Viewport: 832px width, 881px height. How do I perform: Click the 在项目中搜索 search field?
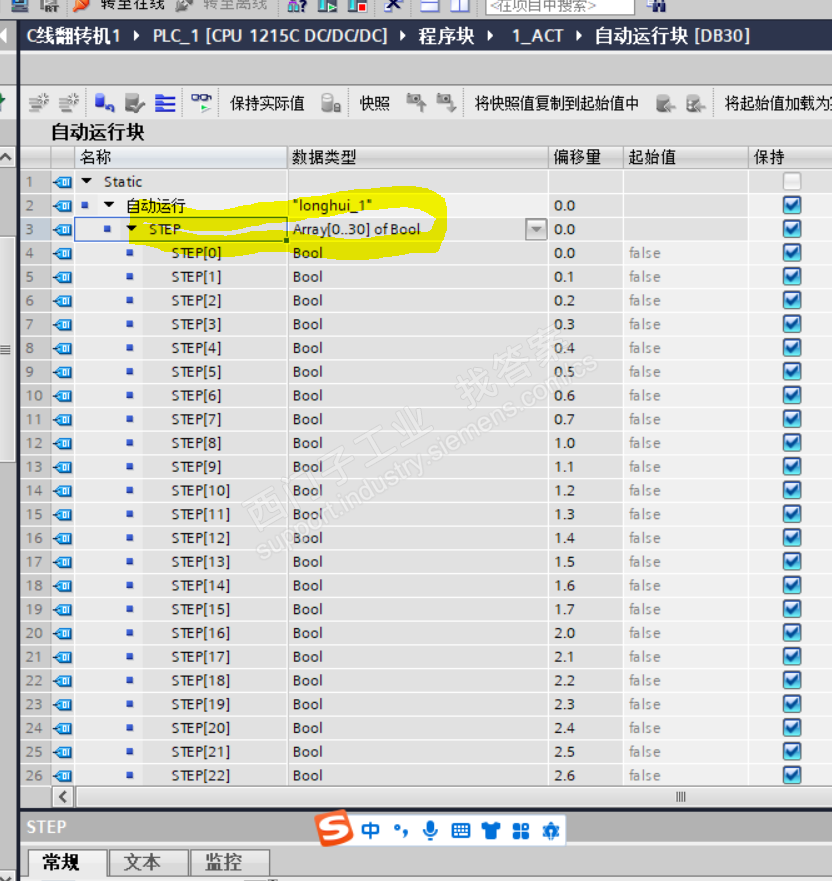point(560,6)
